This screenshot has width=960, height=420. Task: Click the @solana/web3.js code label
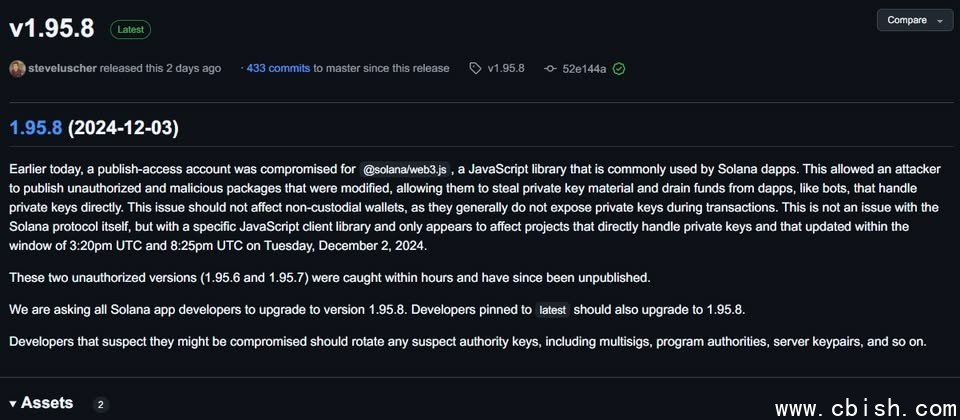click(405, 169)
